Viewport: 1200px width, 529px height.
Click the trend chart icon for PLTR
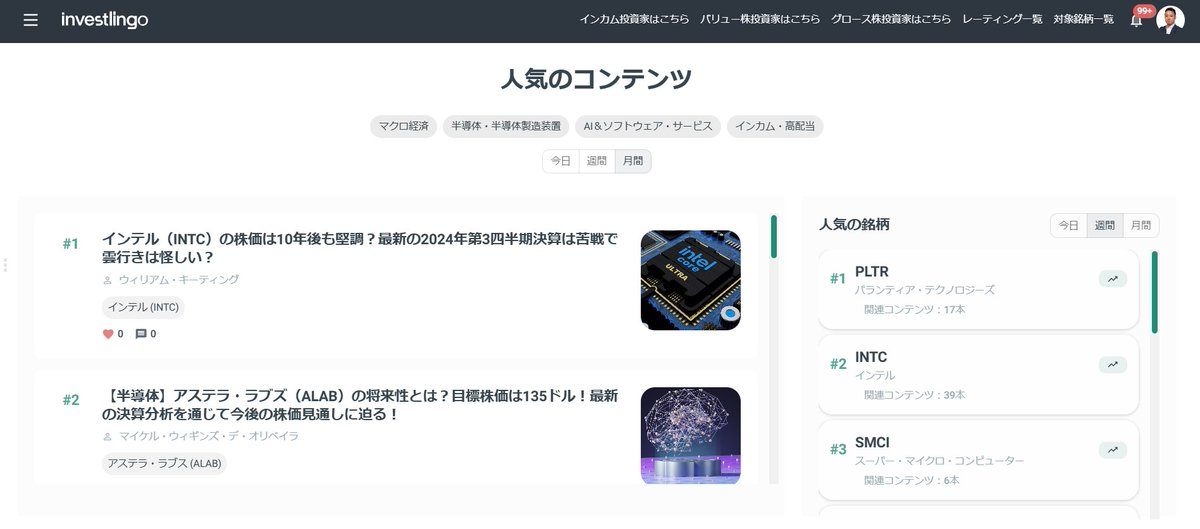click(1112, 279)
